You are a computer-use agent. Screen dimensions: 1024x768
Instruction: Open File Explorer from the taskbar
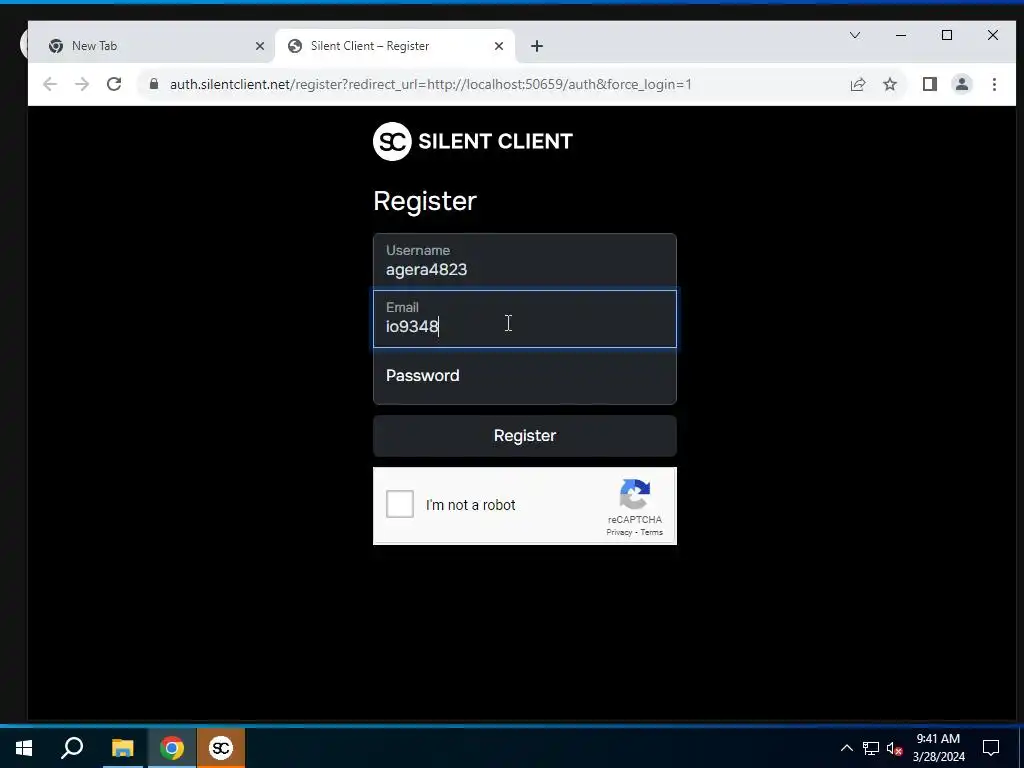122,748
